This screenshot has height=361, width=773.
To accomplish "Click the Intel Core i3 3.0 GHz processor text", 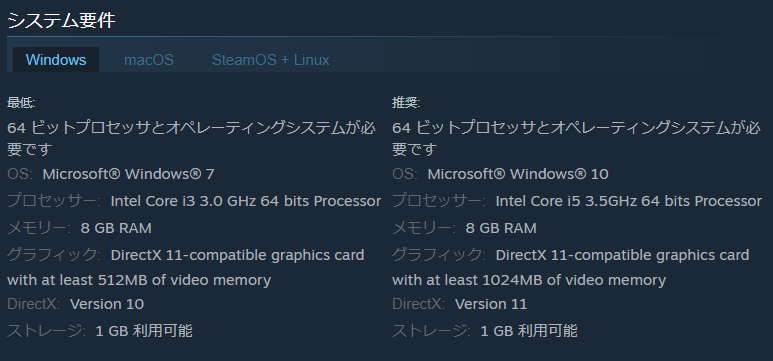I will pos(246,201).
